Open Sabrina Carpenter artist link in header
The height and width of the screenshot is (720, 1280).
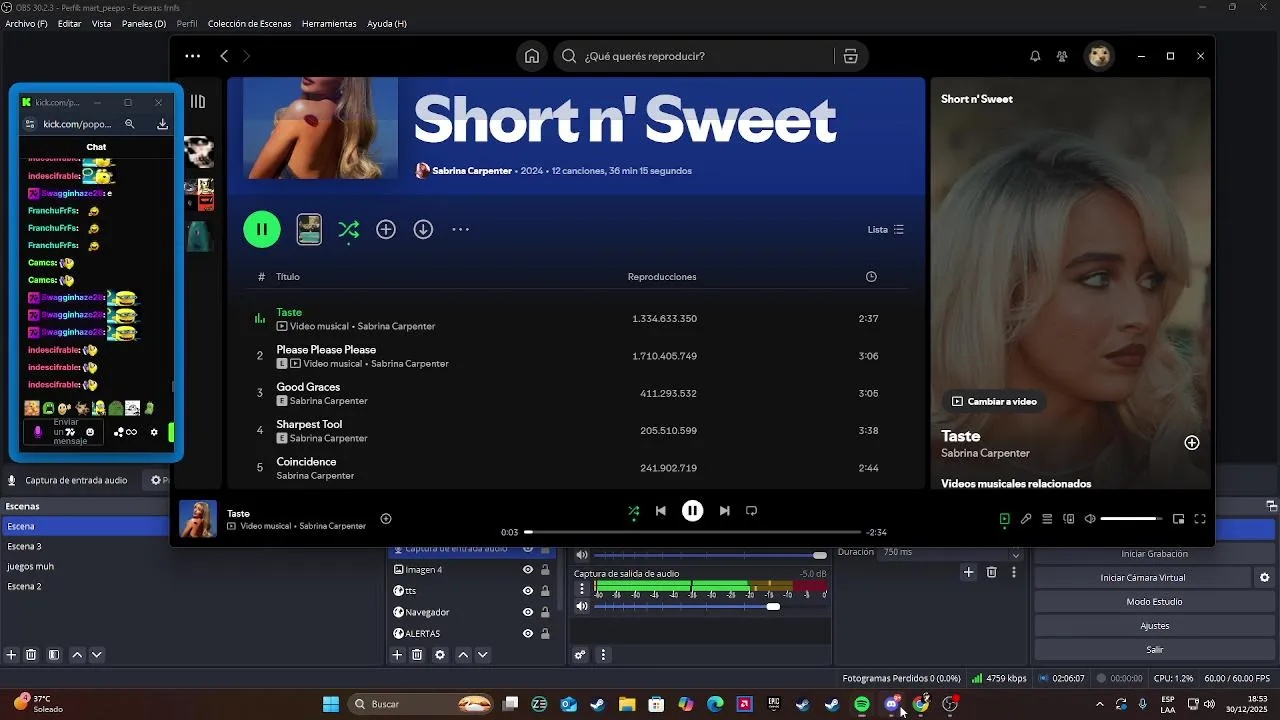point(471,171)
